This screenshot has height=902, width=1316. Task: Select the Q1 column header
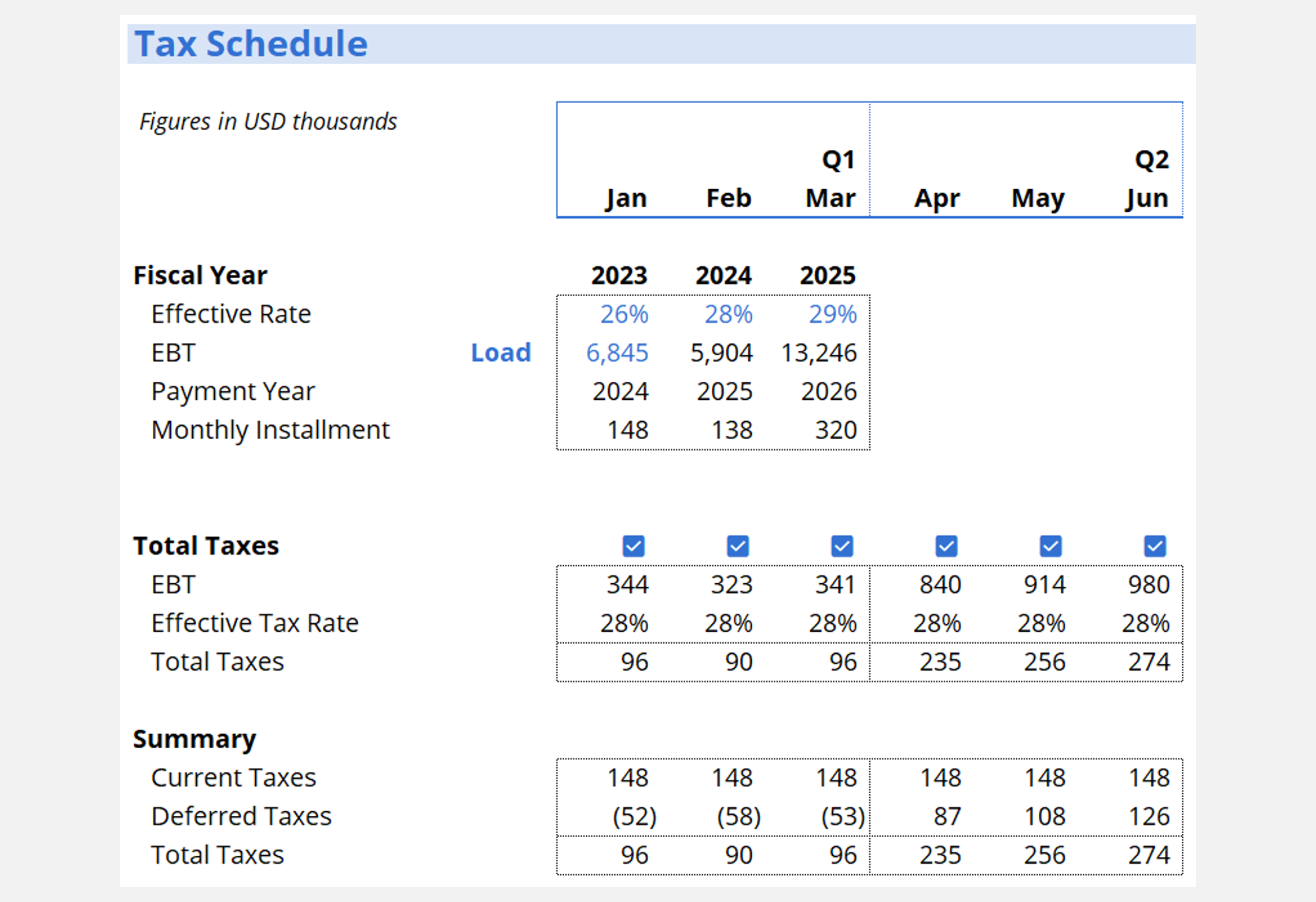pos(838,160)
